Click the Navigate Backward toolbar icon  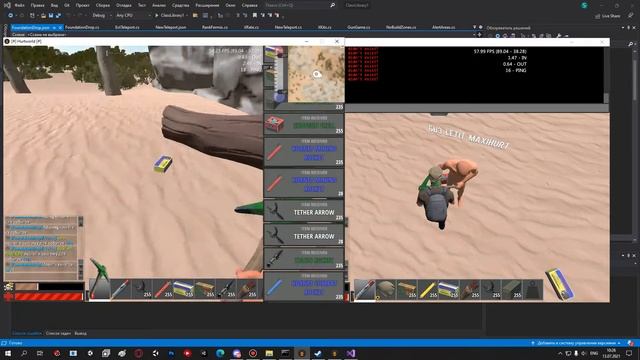click(x=10, y=16)
